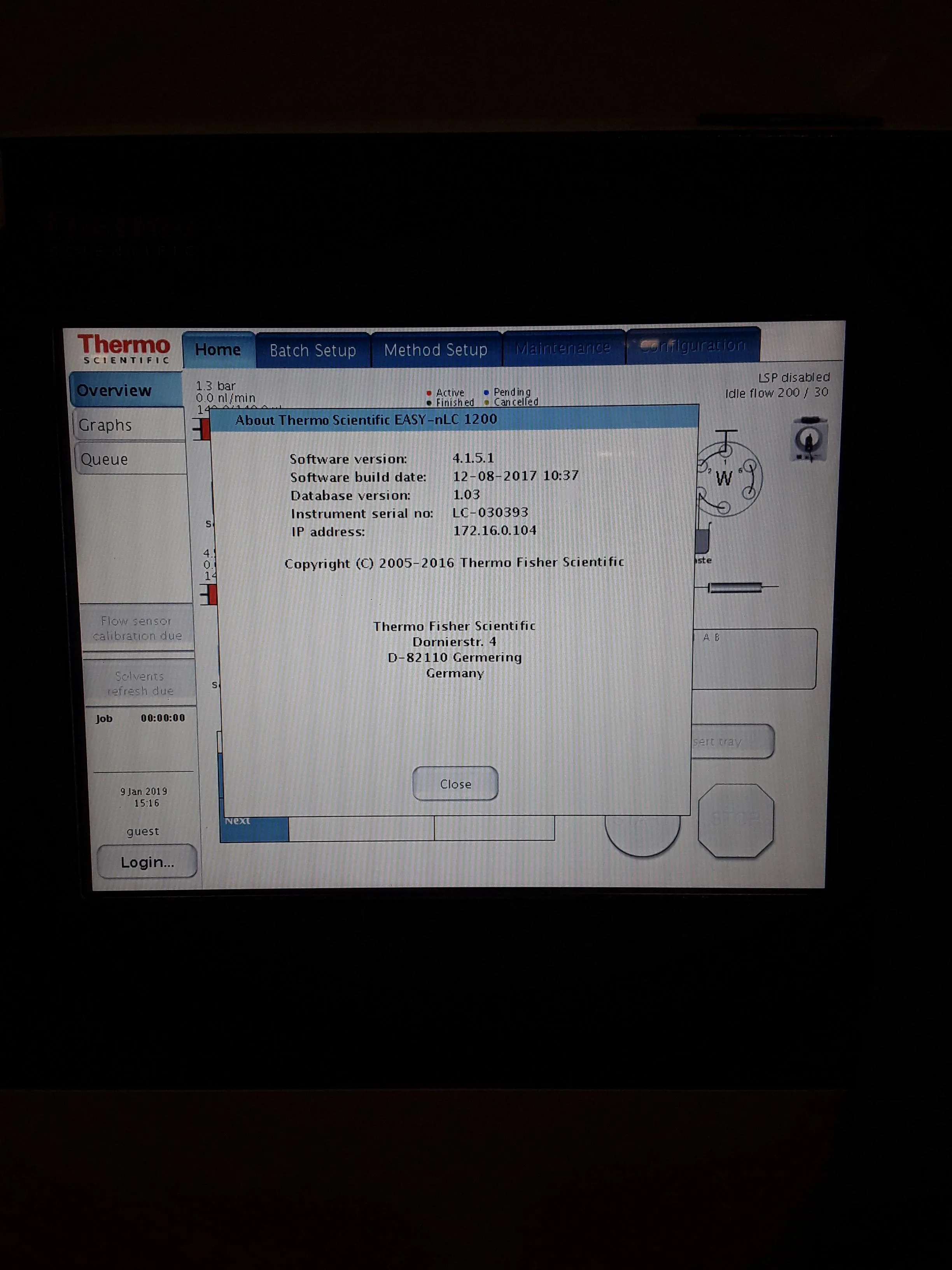The height and width of the screenshot is (1270, 952).
Task: Click the red Active legend dot
Action: (x=429, y=393)
